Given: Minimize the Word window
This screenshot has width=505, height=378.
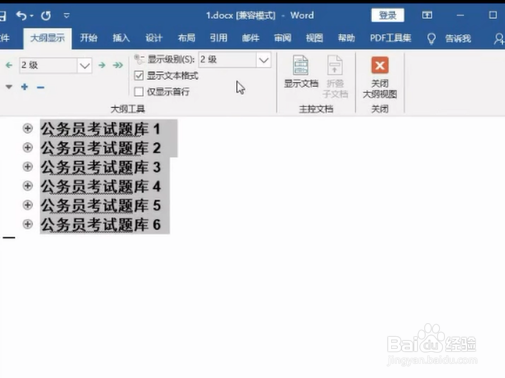Looking at the screenshot, I should (x=460, y=15).
